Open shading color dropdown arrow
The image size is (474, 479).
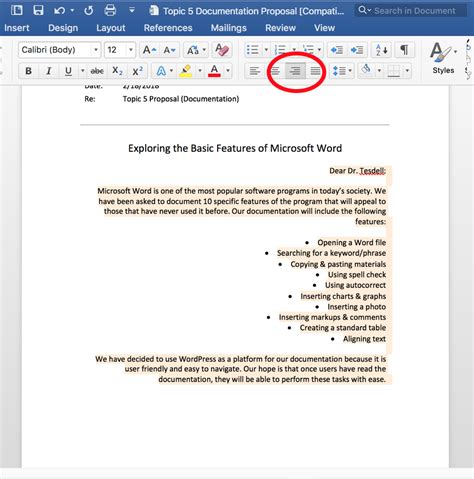(x=379, y=71)
